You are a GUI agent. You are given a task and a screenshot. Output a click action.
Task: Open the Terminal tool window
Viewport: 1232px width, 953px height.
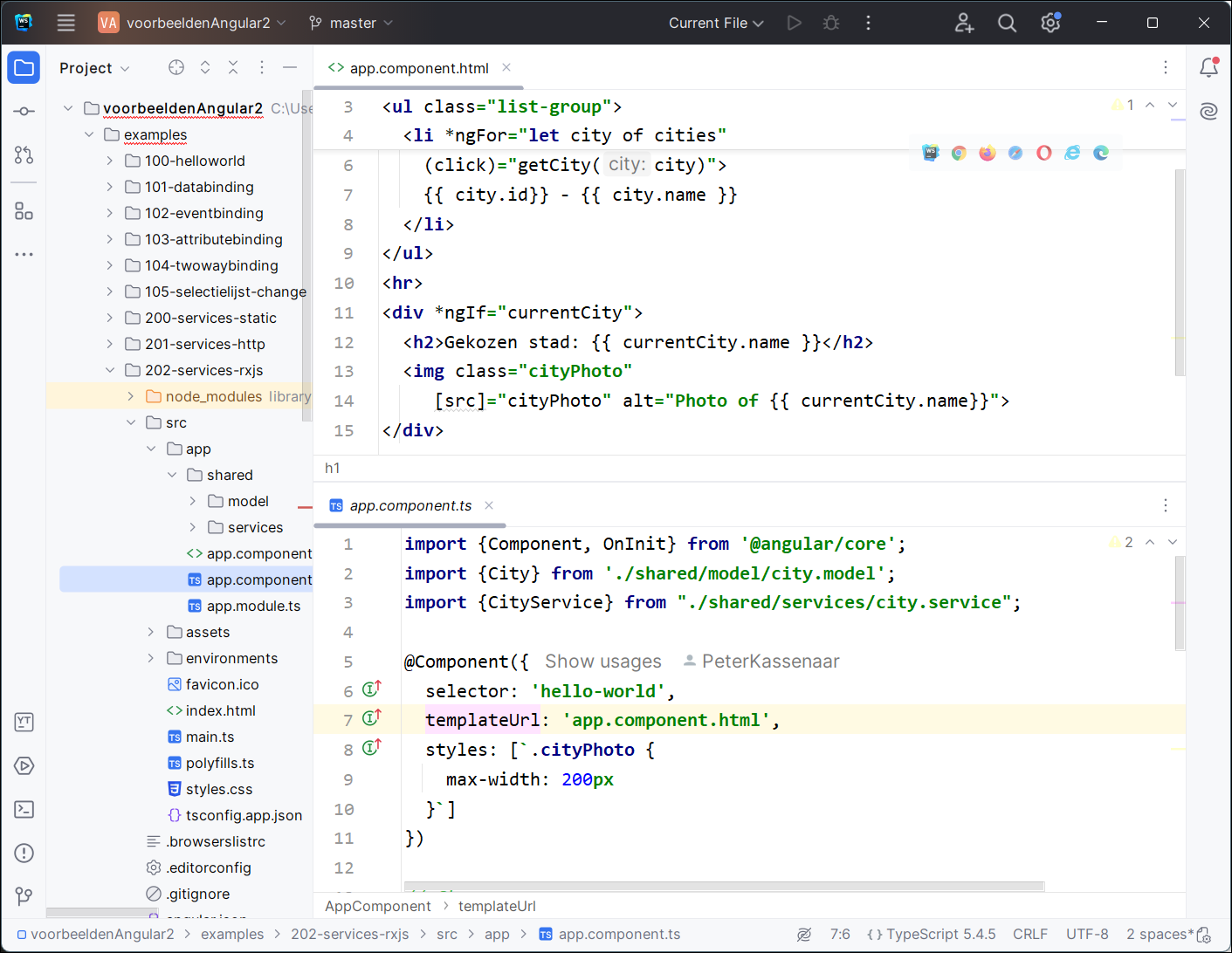point(24,809)
